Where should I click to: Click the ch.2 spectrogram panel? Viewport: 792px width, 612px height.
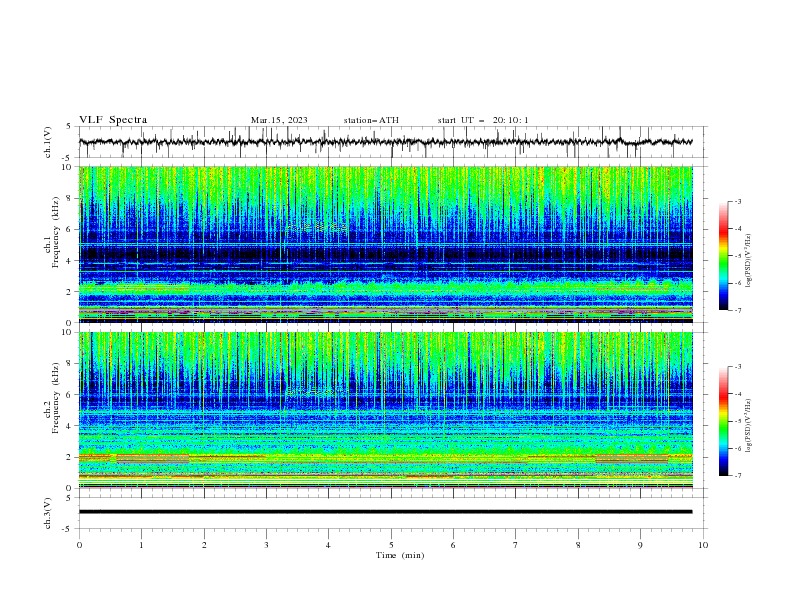(386, 410)
